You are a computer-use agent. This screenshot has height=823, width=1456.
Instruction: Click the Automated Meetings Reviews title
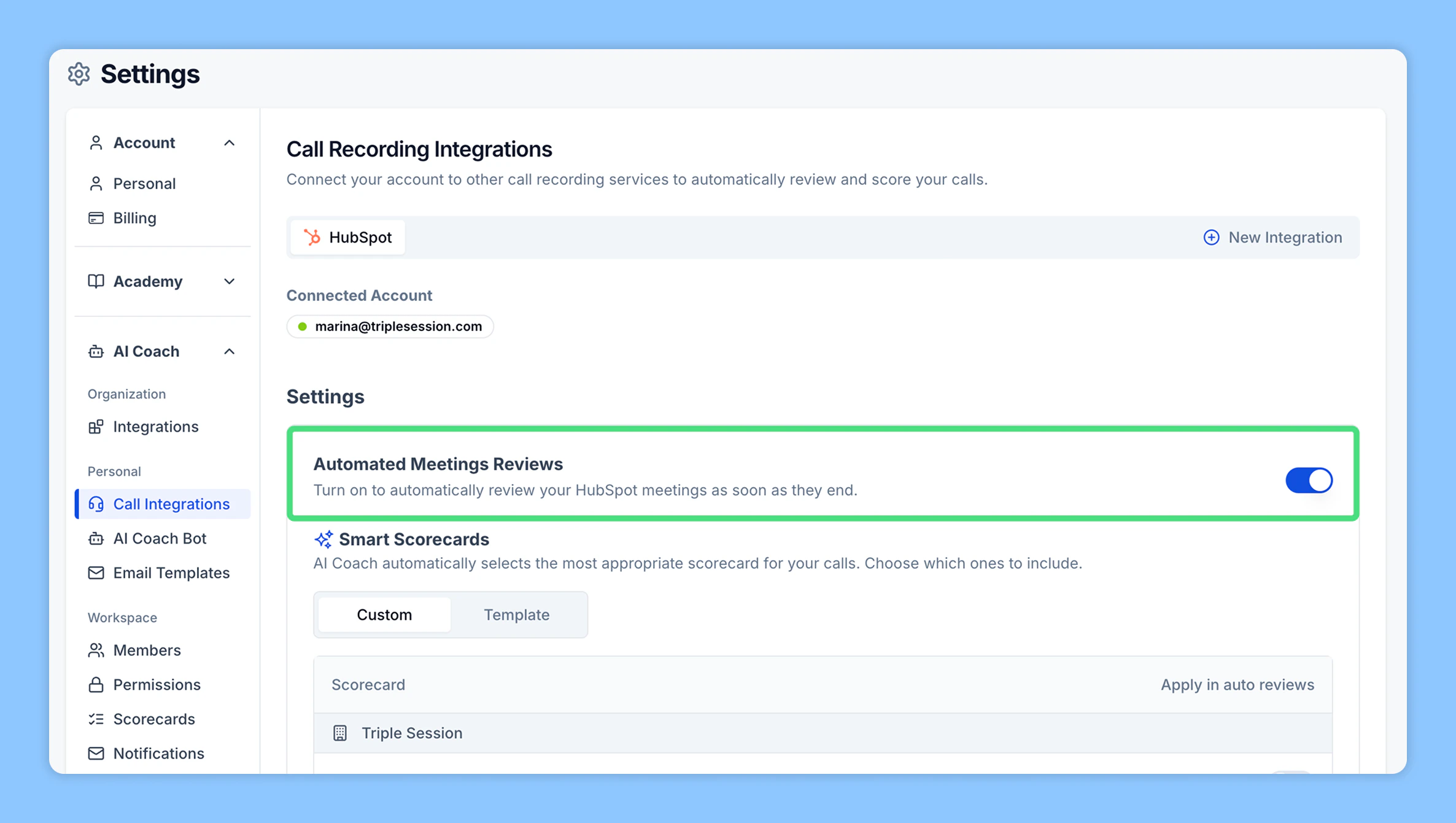tap(438, 464)
